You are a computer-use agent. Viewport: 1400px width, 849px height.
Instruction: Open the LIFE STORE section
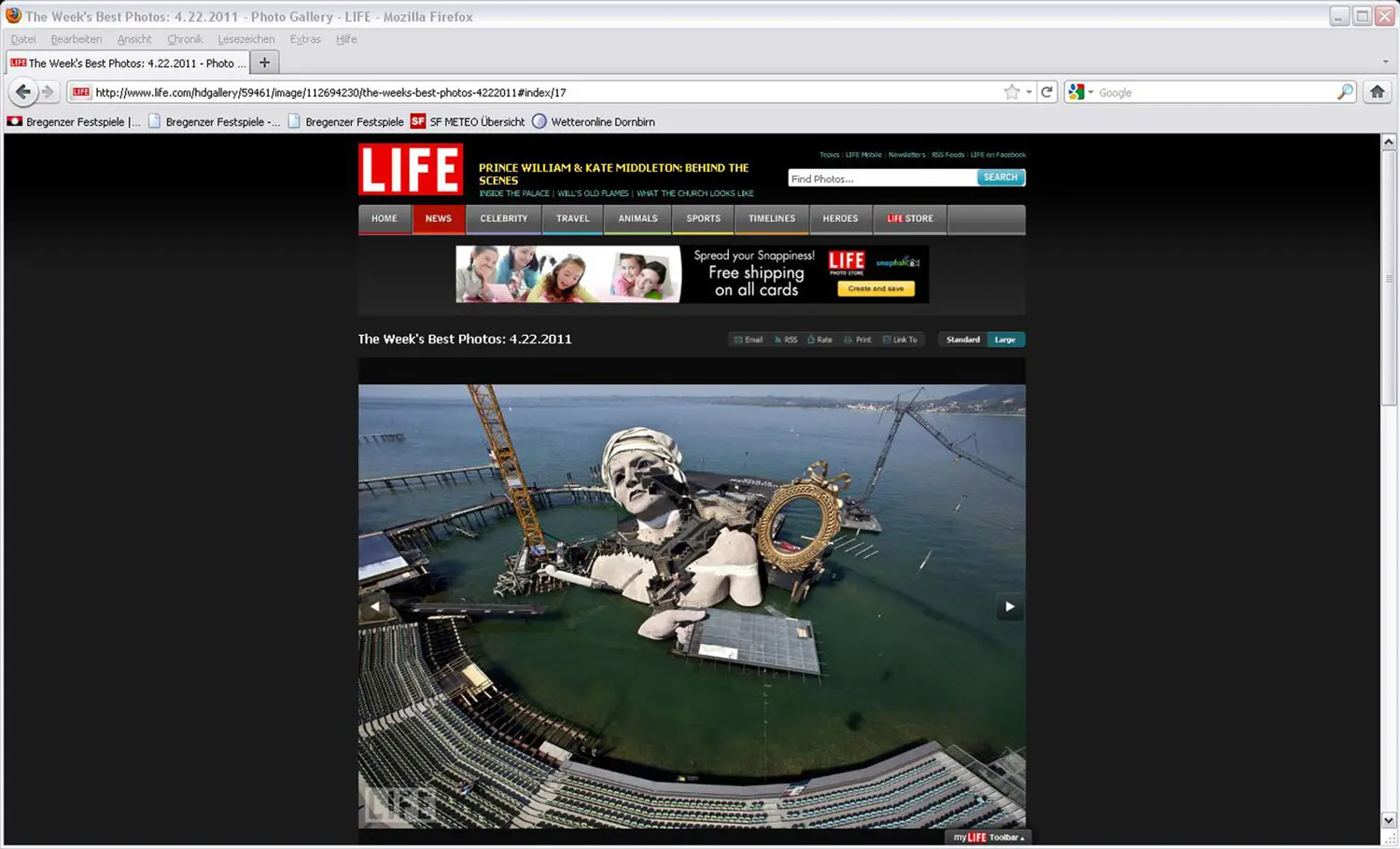[x=910, y=218]
